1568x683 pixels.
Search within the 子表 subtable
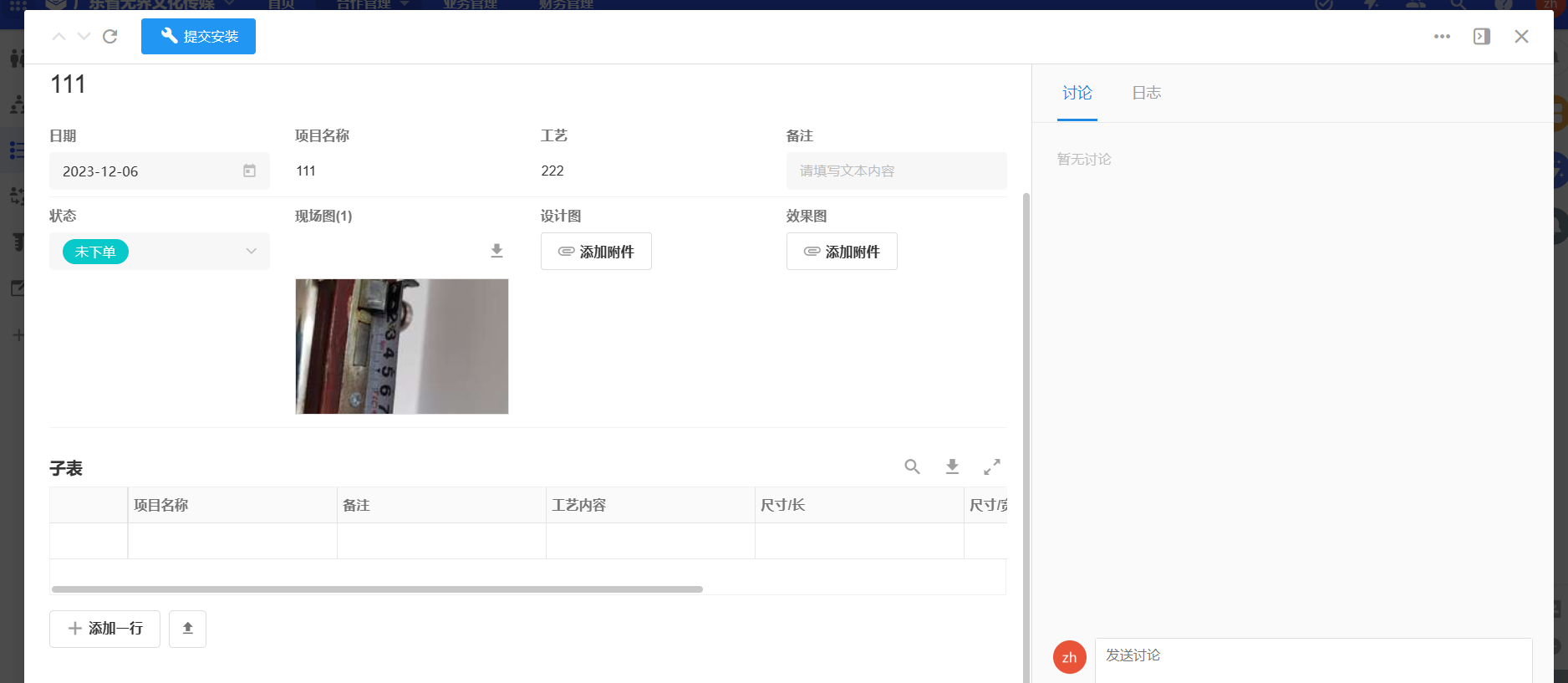pos(912,466)
